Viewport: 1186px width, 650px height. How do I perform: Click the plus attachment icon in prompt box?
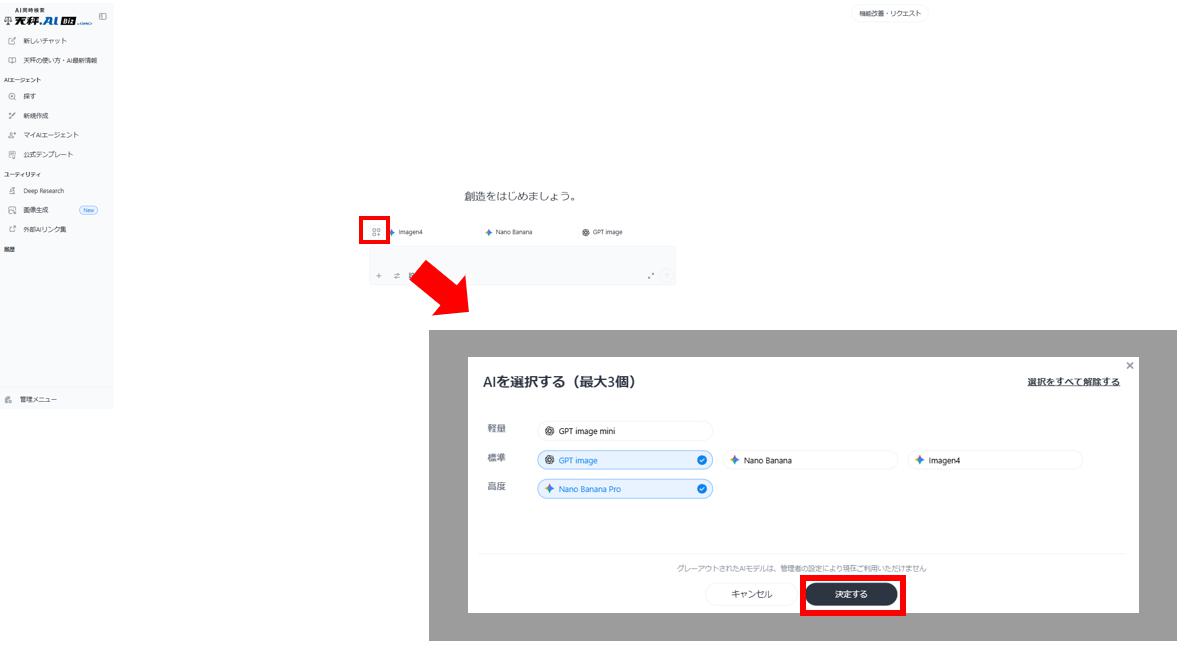click(x=379, y=276)
